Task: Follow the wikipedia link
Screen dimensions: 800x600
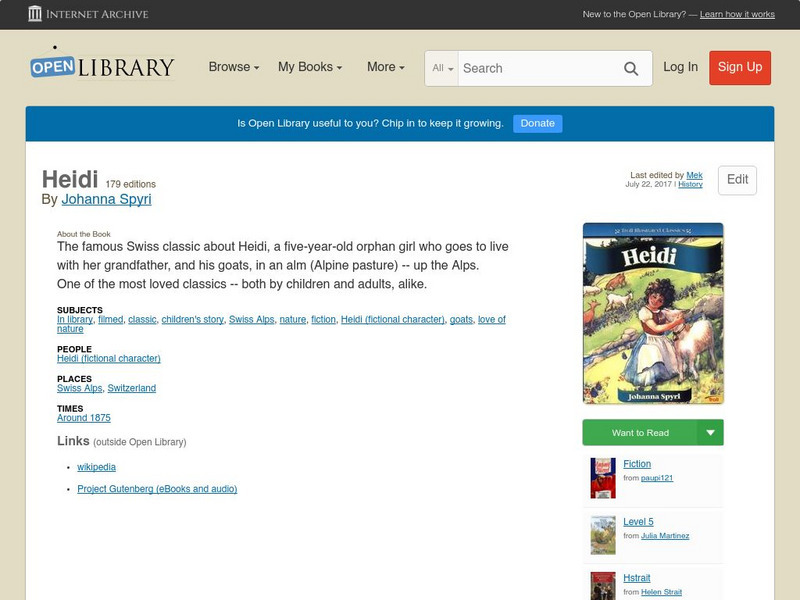Action: pos(96,466)
